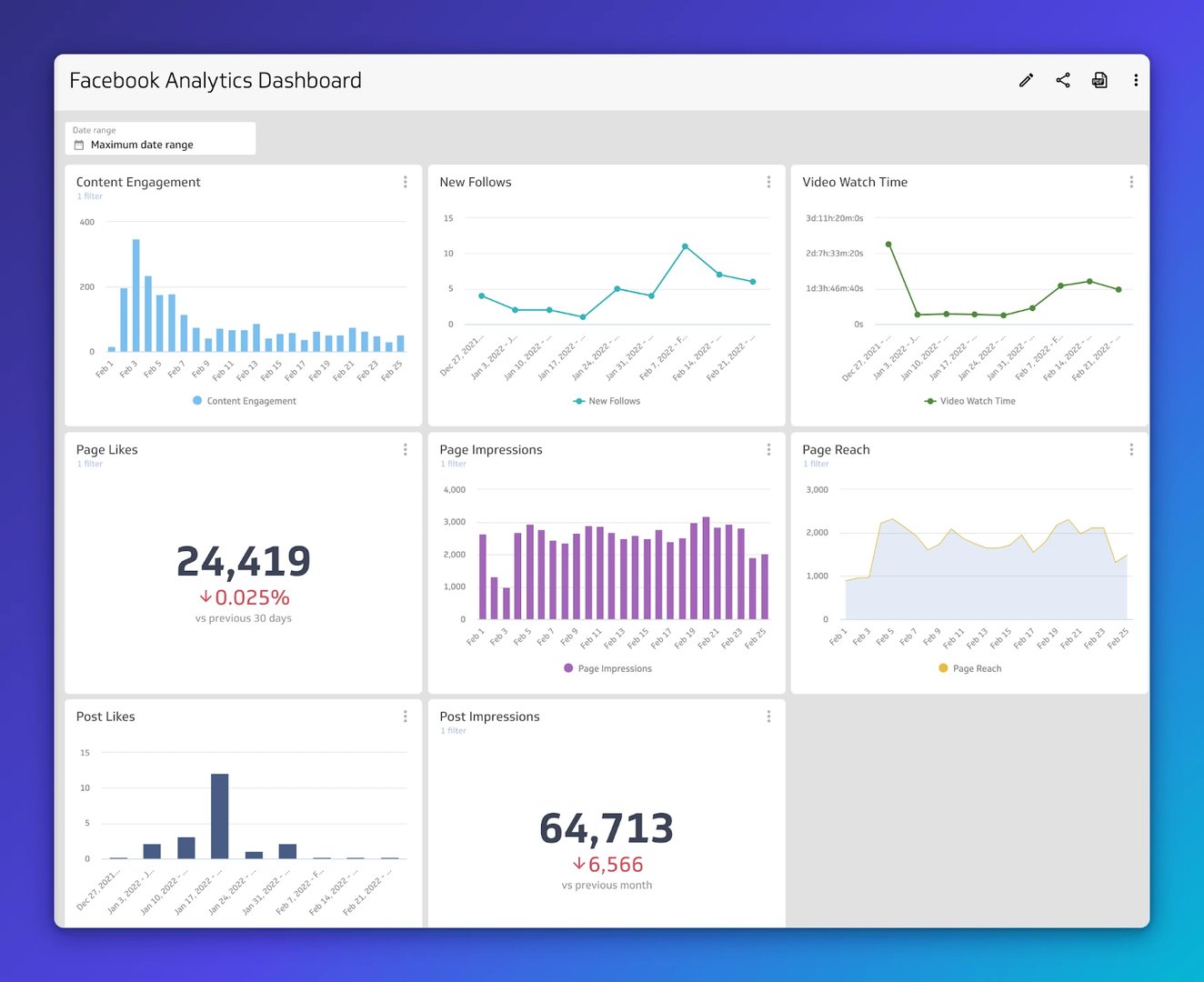The image size is (1204, 982).
Task: Click the Post Impressions value 64,713
Action: pos(607,828)
